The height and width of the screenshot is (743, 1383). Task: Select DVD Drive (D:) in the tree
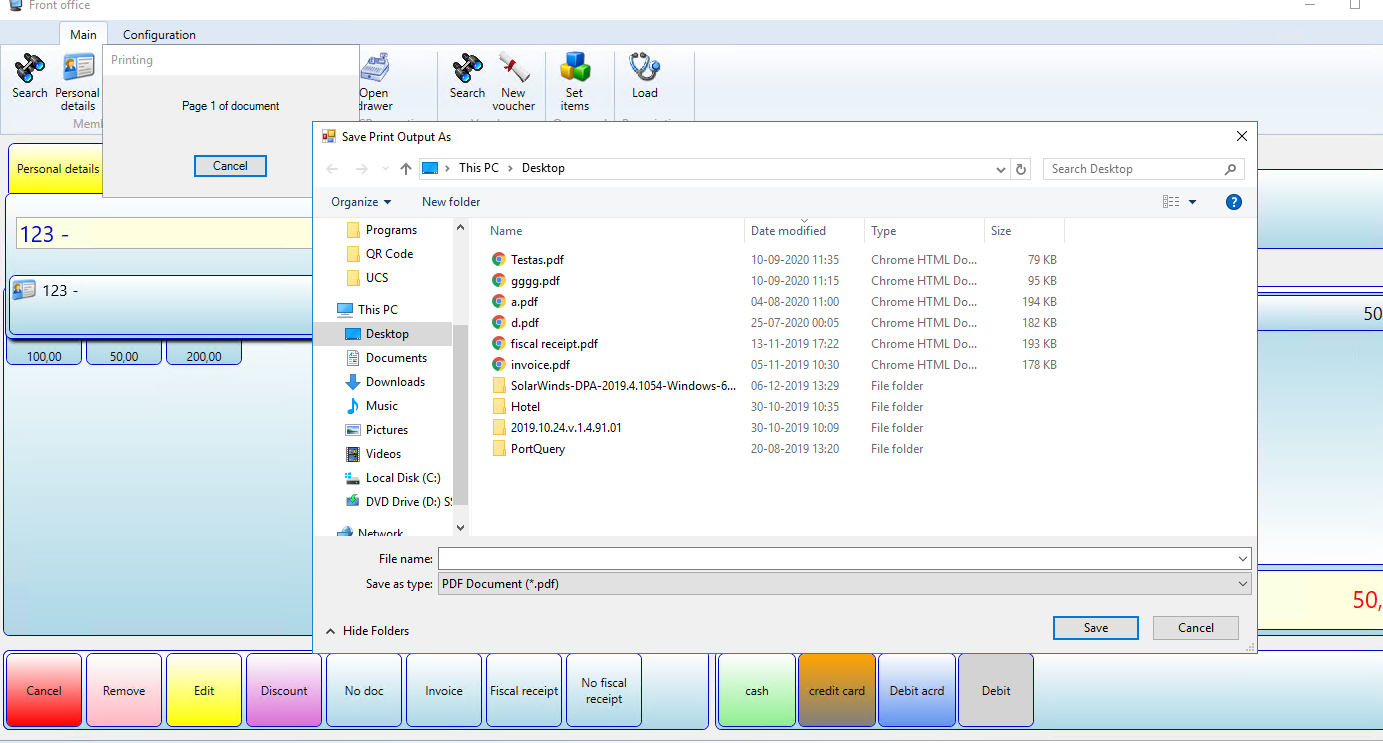[398, 502]
